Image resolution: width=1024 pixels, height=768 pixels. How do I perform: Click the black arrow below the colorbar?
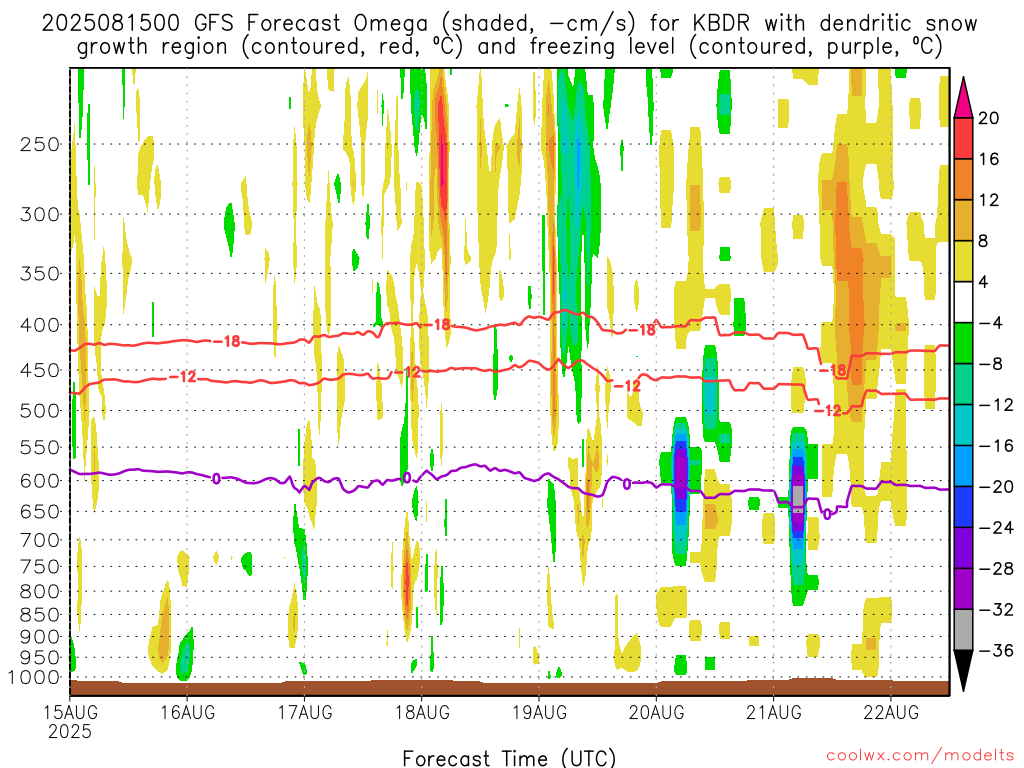963,670
